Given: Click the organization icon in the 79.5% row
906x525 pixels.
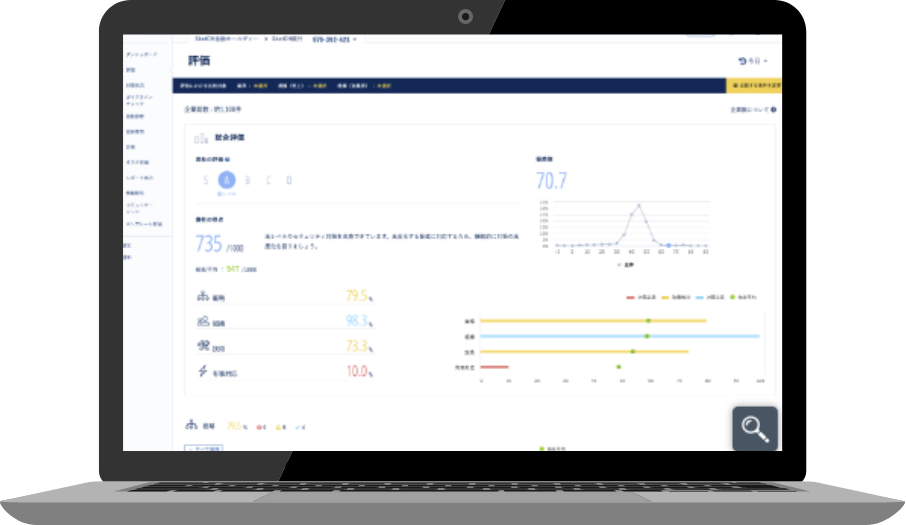Looking at the screenshot, I should pyautogui.click(x=203, y=297).
